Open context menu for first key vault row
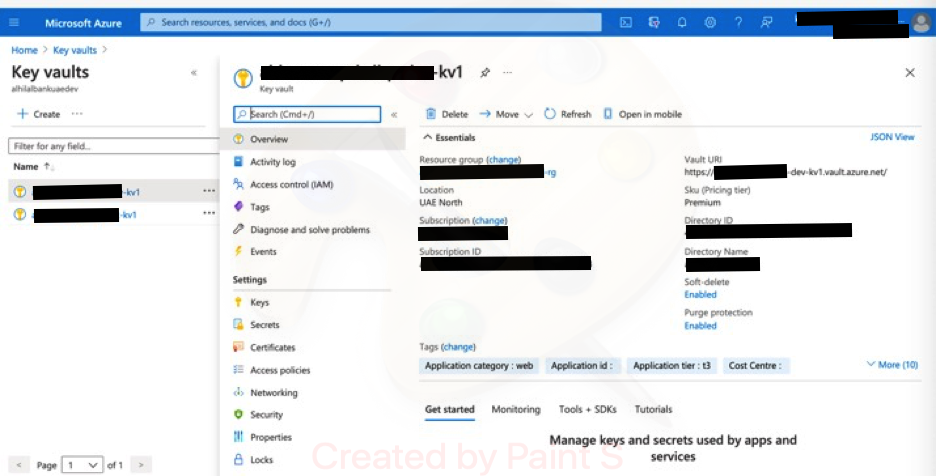The height and width of the screenshot is (476, 936). pyautogui.click(x=209, y=191)
